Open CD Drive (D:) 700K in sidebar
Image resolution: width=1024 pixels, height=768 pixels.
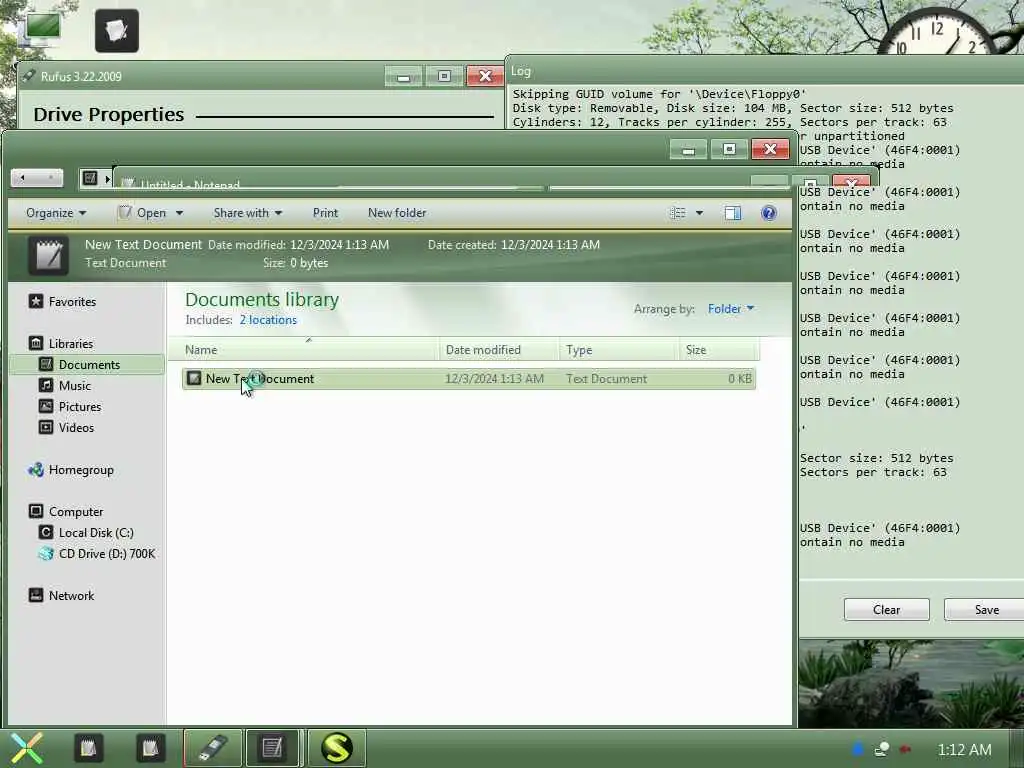click(x=107, y=553)
